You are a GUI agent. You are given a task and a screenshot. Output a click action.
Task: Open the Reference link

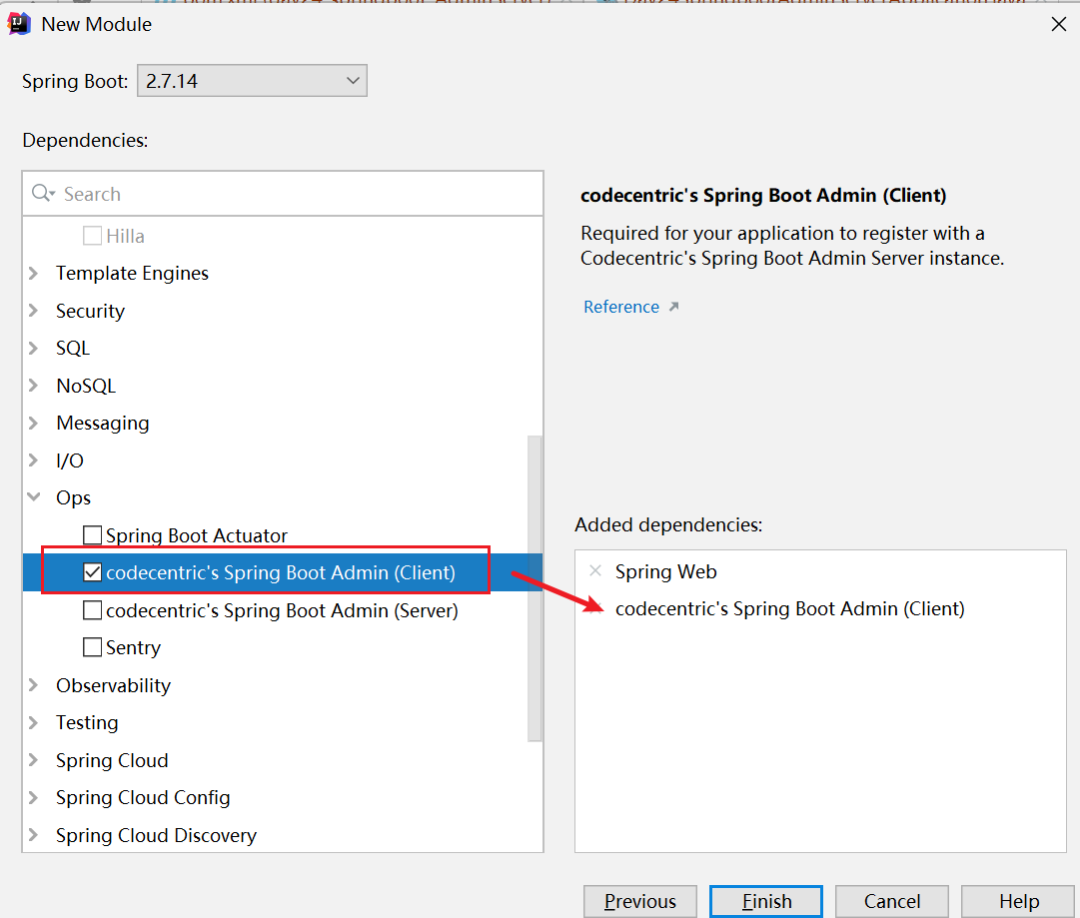621,306
